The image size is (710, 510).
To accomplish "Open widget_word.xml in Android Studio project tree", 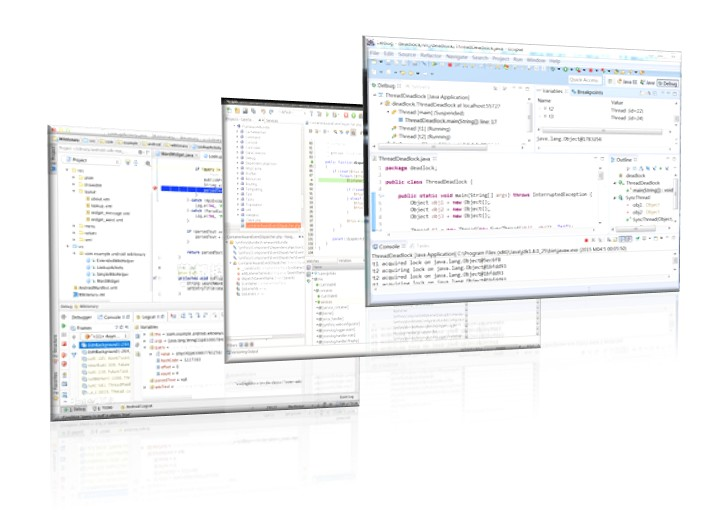I will point(104,219).
